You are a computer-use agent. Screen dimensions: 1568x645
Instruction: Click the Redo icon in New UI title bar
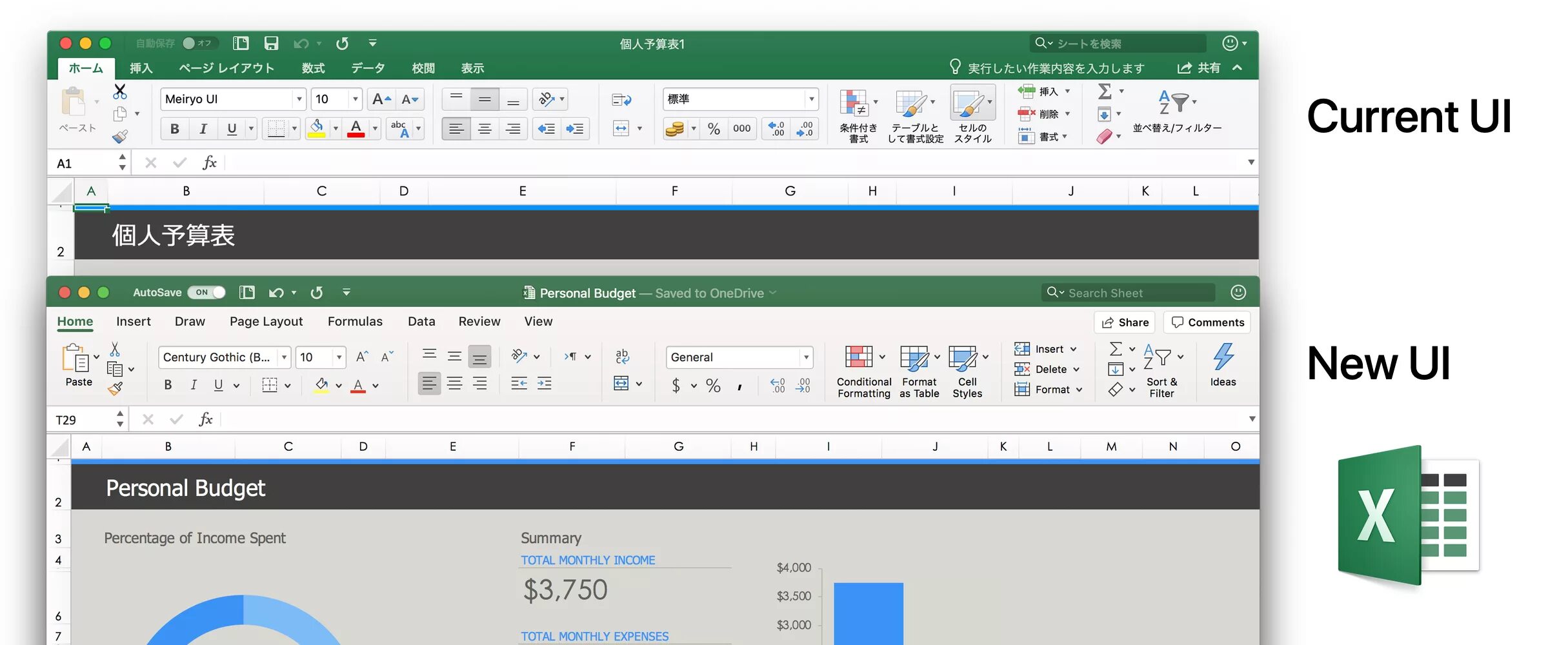(x=316, y=293)
